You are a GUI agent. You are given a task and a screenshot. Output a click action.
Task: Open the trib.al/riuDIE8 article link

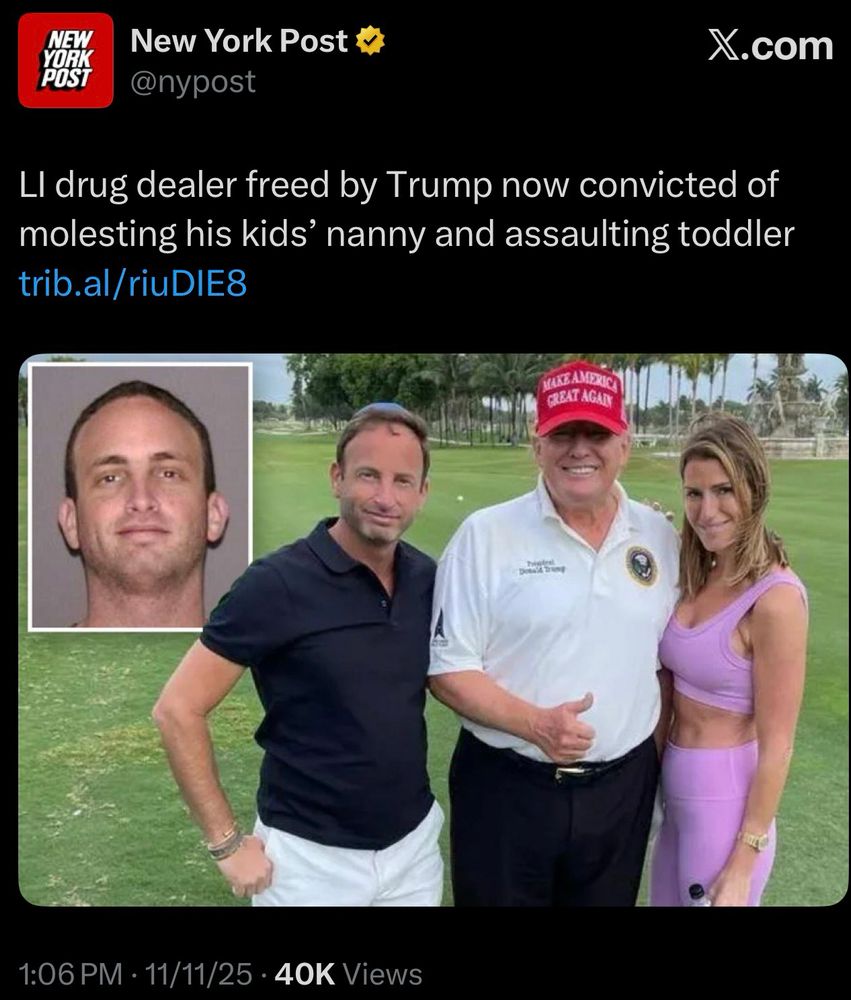[133, 284]
